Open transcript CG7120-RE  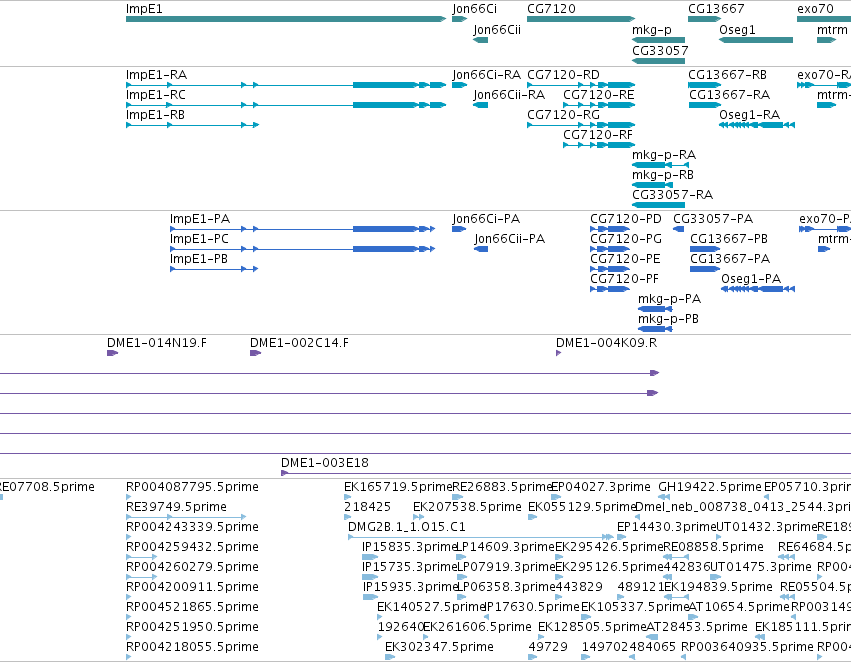coord(599,105)
